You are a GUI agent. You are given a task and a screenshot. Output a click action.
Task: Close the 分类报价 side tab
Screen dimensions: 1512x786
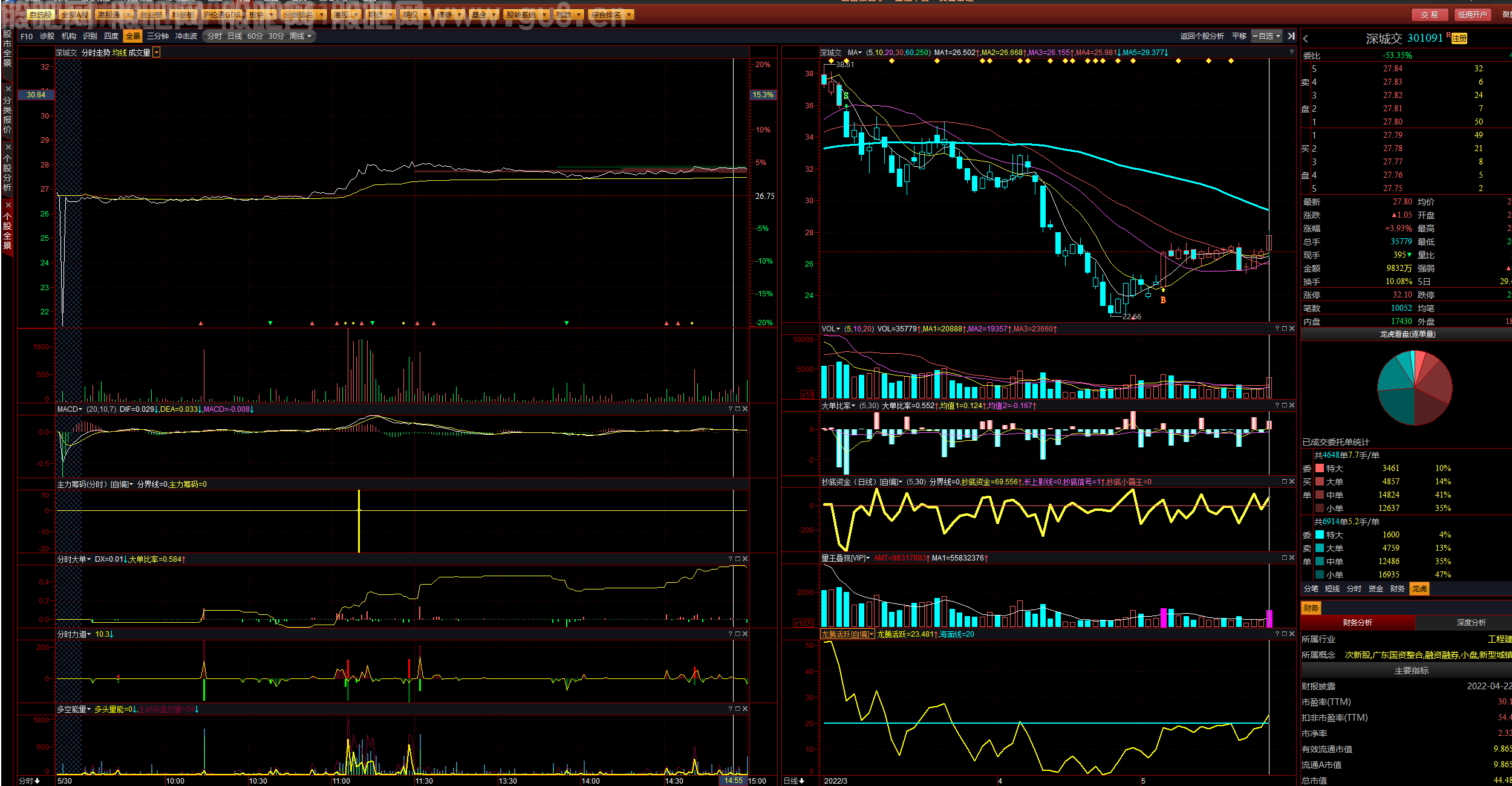(x=8, y=89)
